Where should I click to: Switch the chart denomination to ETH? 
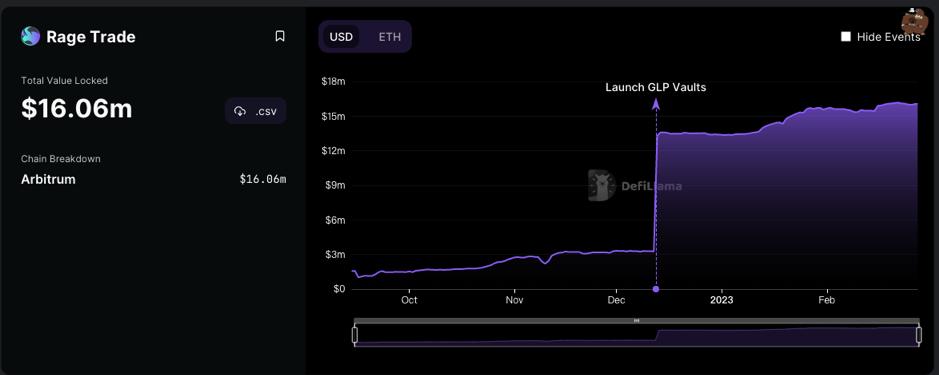[x=390, y=37]
